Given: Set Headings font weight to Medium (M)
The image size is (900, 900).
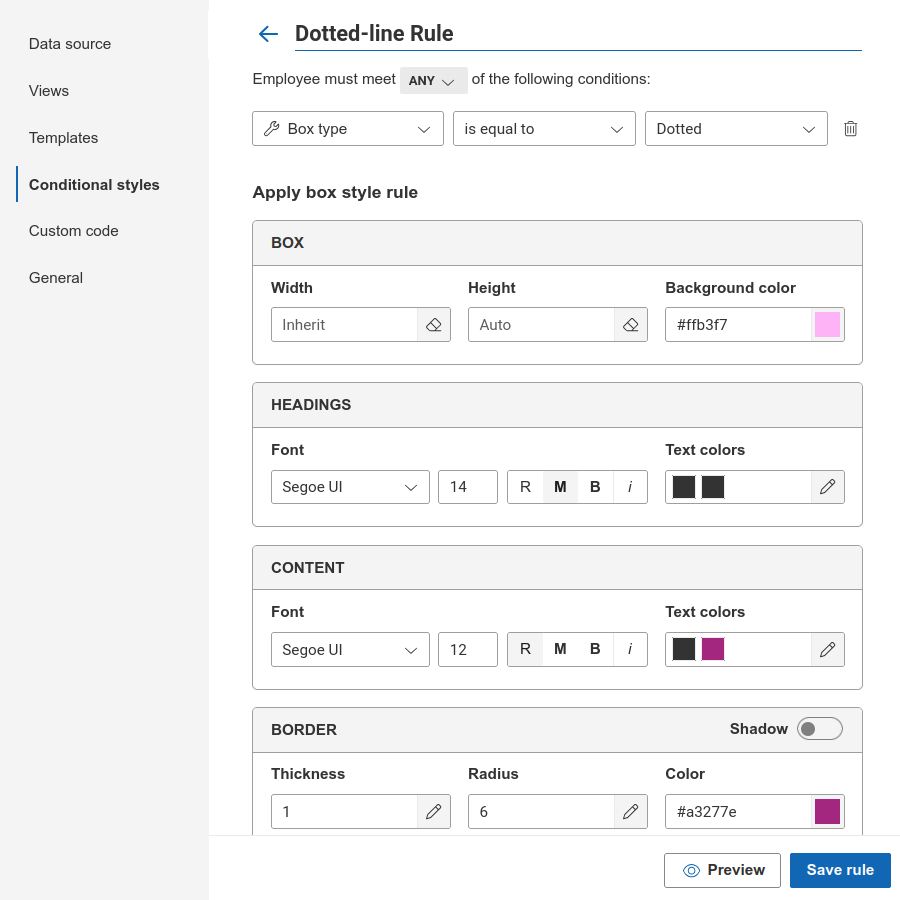Looking at the screenshot, I should 560,487.
